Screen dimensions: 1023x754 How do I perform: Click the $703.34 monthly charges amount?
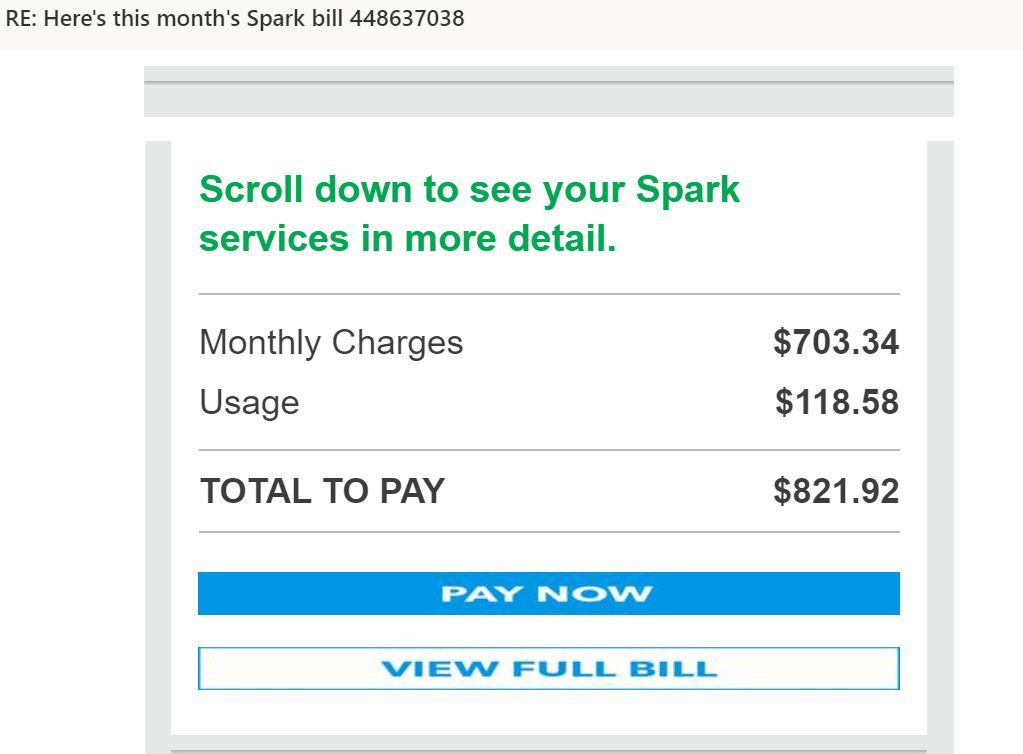click(x=836, y=342)
